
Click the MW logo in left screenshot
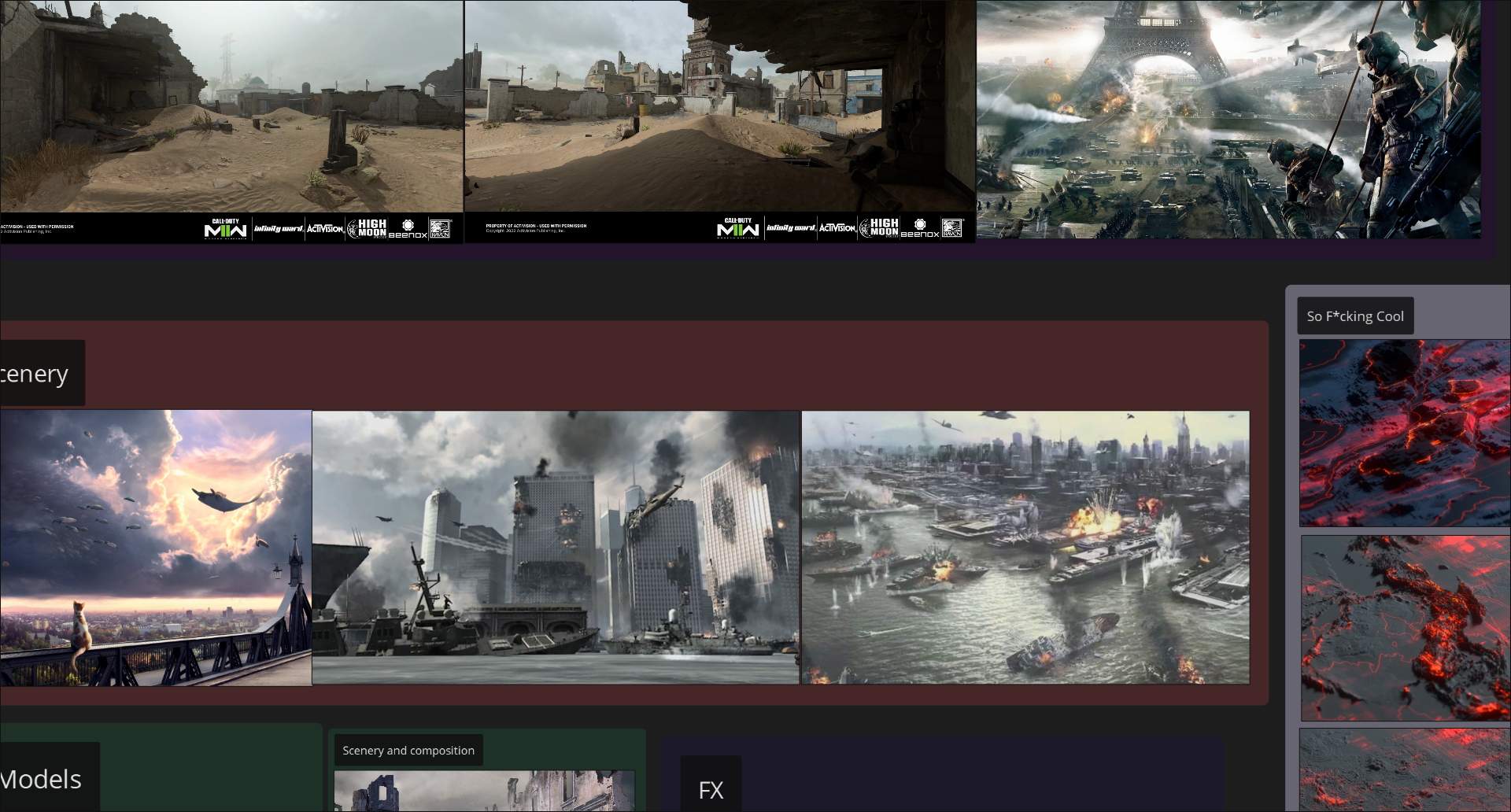225,229
